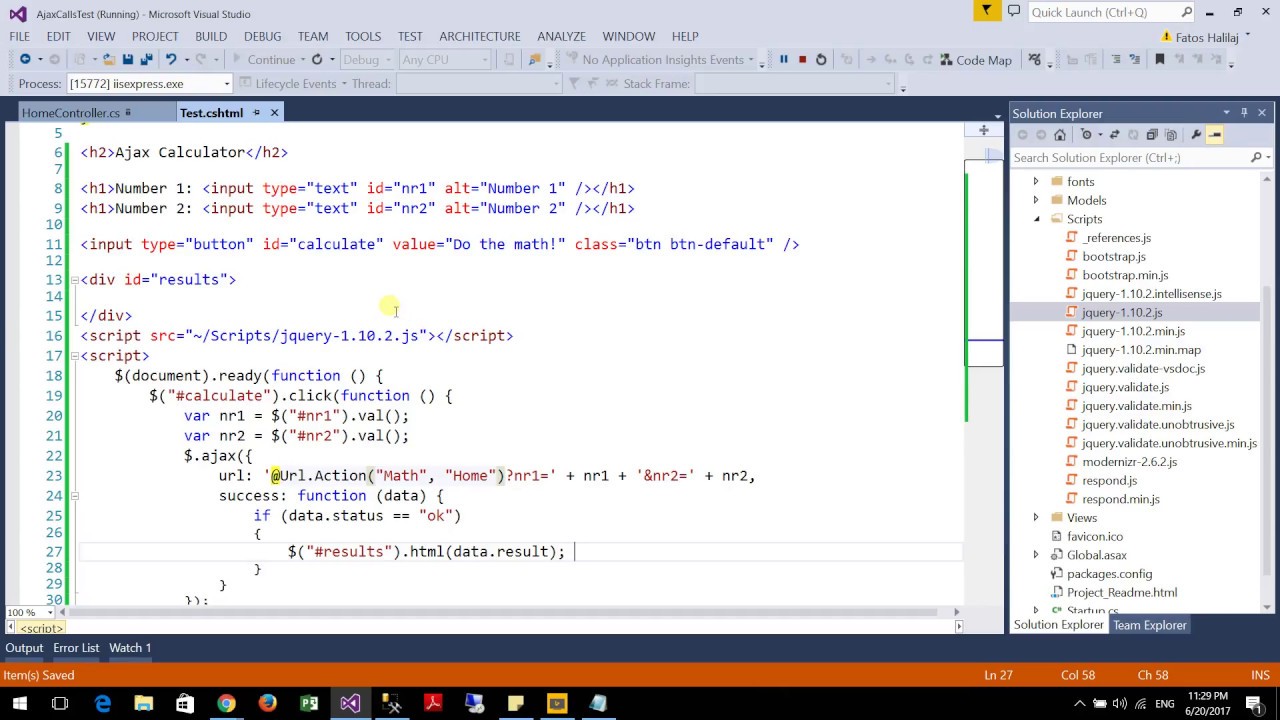Viewport: 1280px width, 720px height.
Task: Open the Windows Start button
Action: coord(19,704)
